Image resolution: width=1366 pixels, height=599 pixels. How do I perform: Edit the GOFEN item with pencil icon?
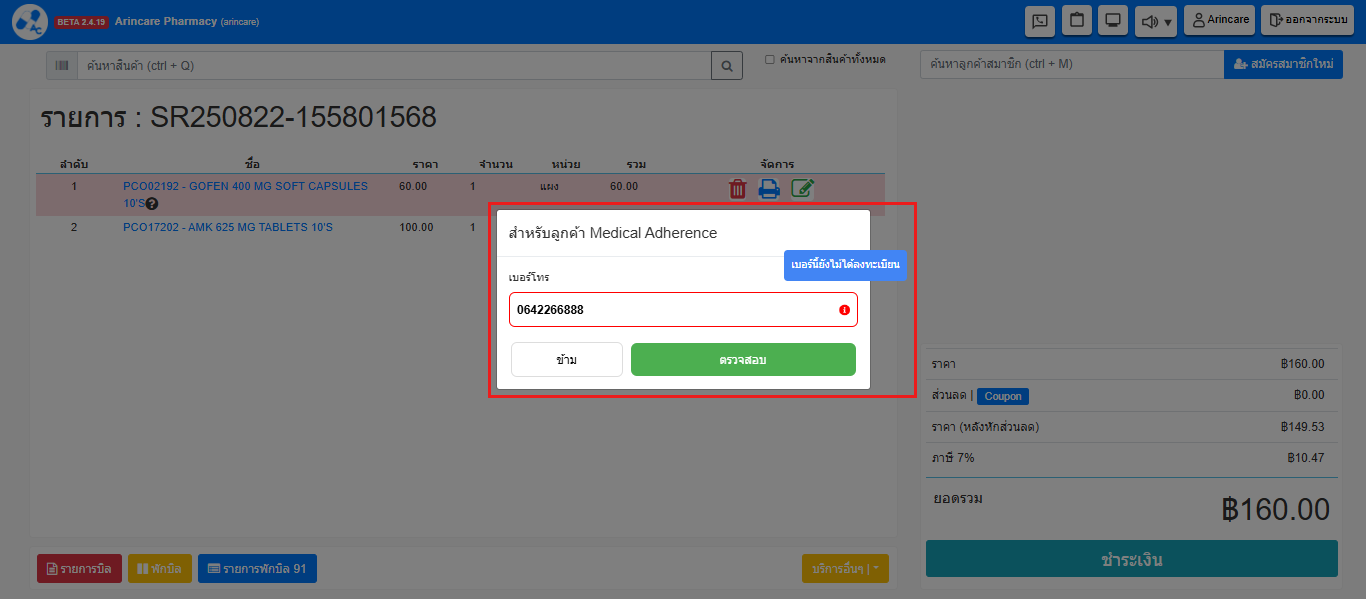coord(802,188)
